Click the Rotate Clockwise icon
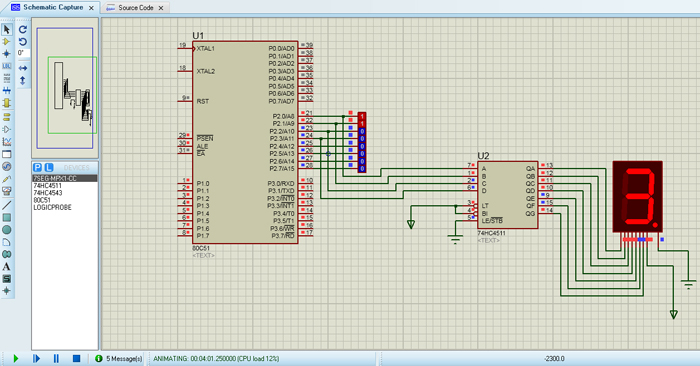This screenshot has height=366, width=700. tap(23, 29)
